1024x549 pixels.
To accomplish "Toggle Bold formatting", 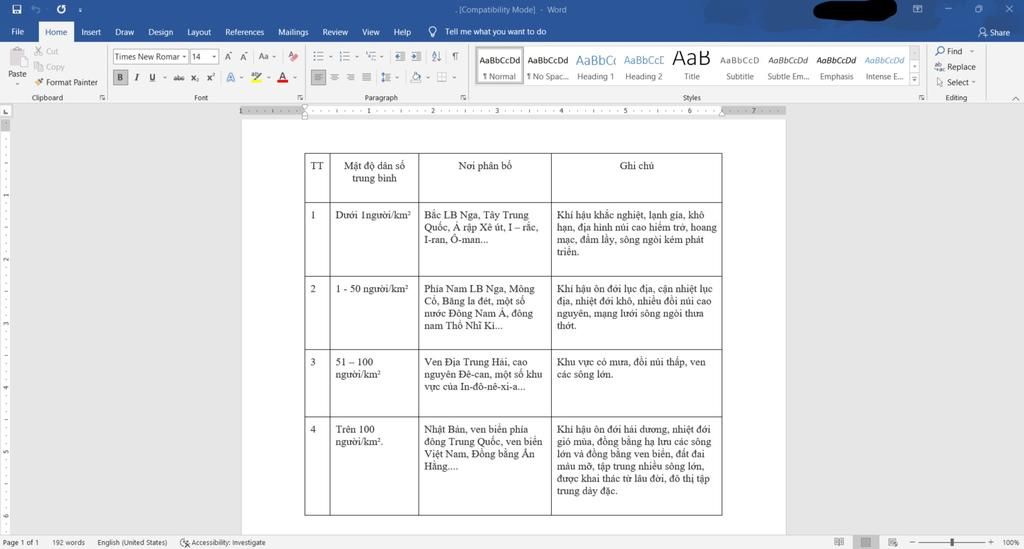I will [120, 78].
